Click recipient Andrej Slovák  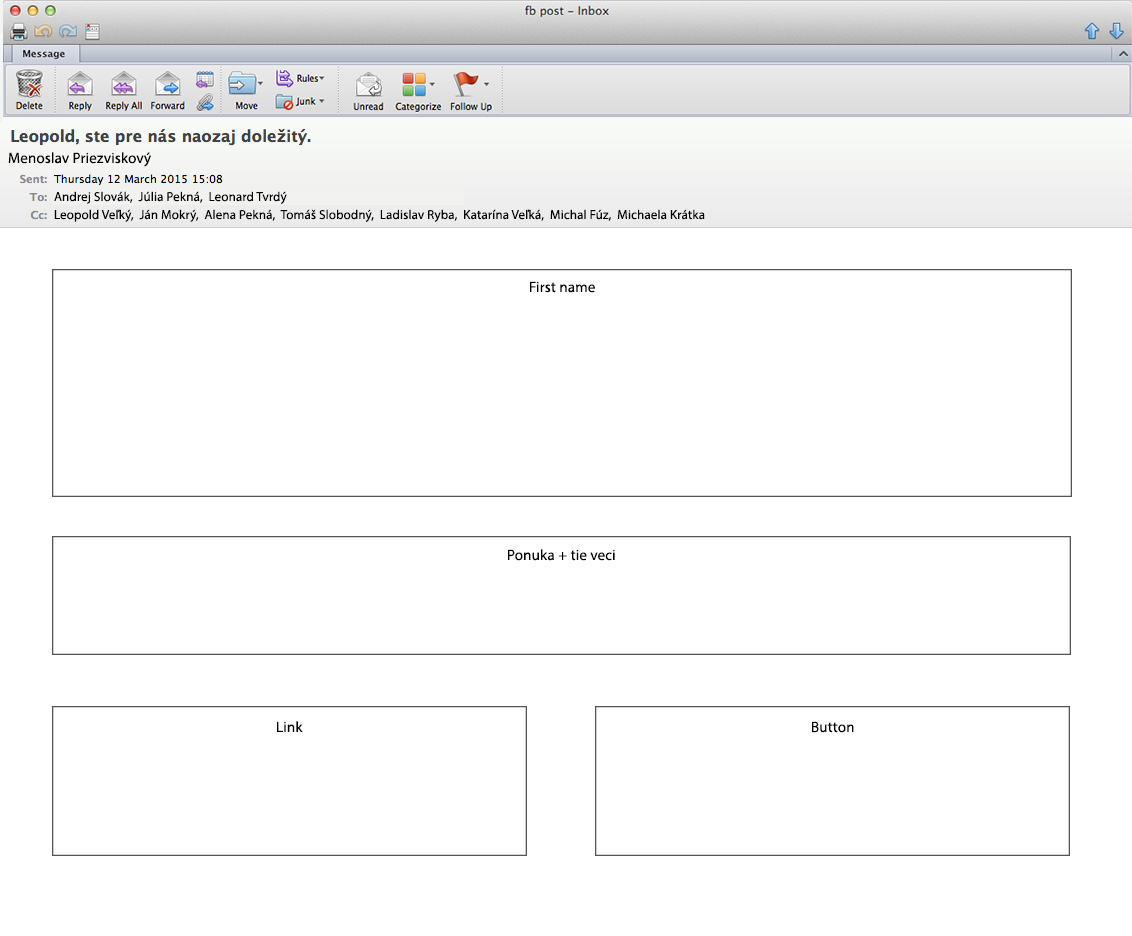[x=92, y=197]
